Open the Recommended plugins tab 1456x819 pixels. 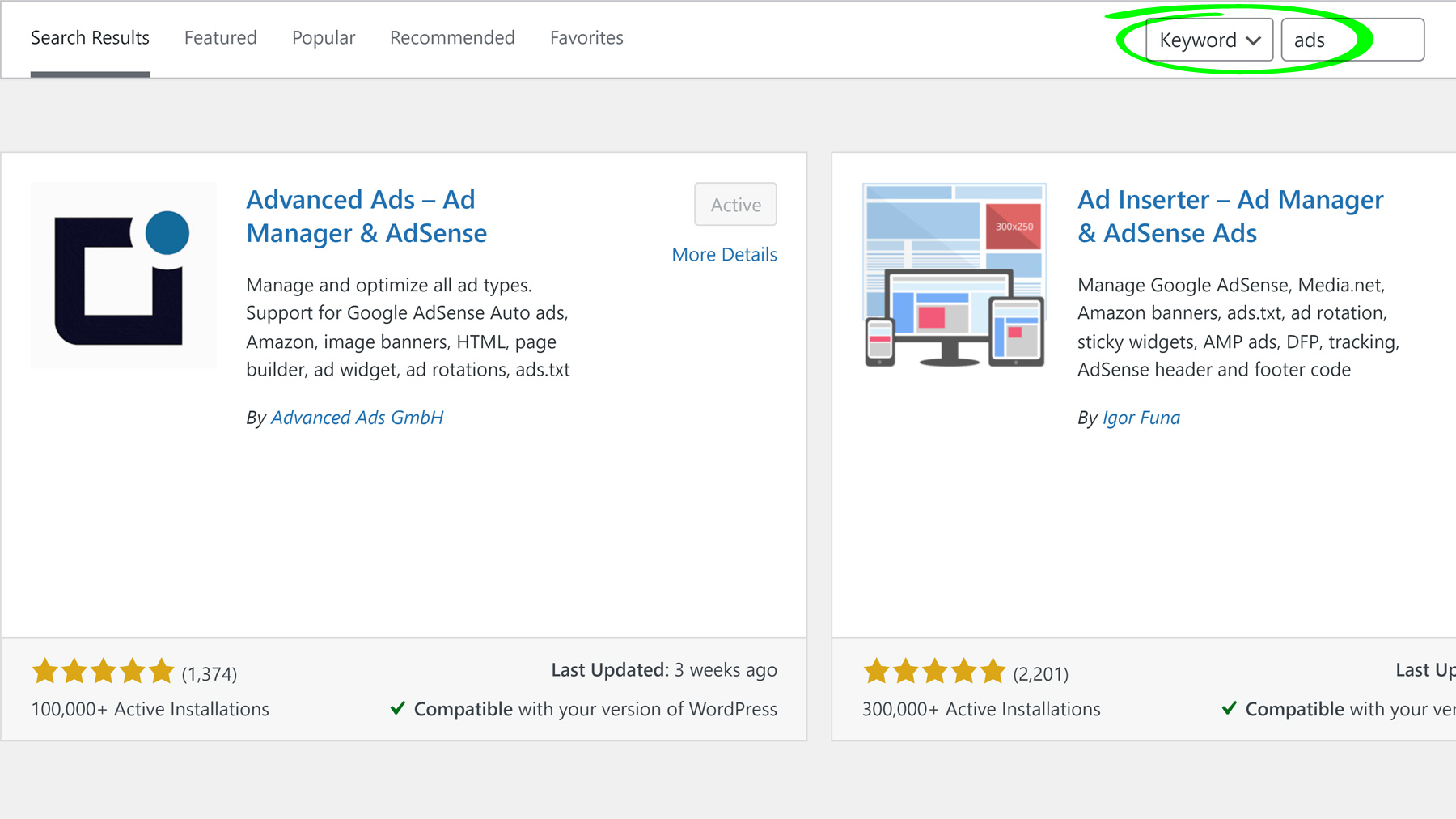(x=452, y=37)
